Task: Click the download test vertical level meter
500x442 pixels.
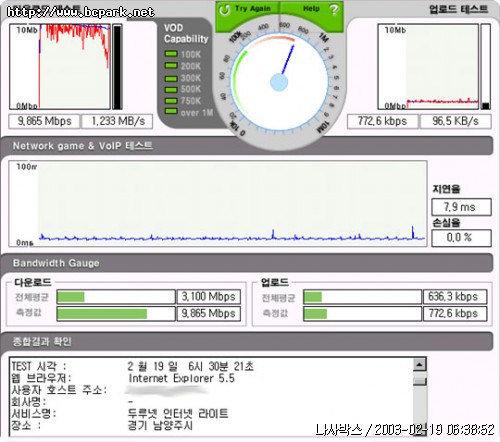Action: 117,67
